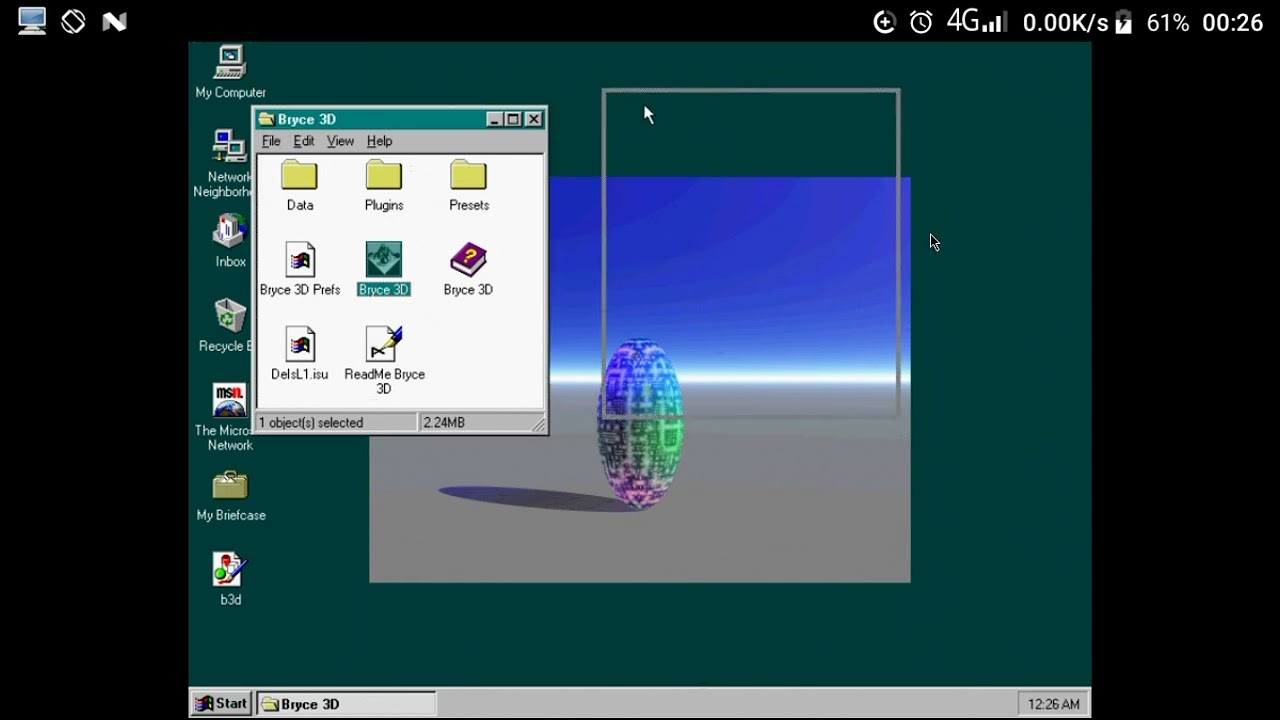
Task: Select the Inbox desktop icon
Action: pos(230,232)
